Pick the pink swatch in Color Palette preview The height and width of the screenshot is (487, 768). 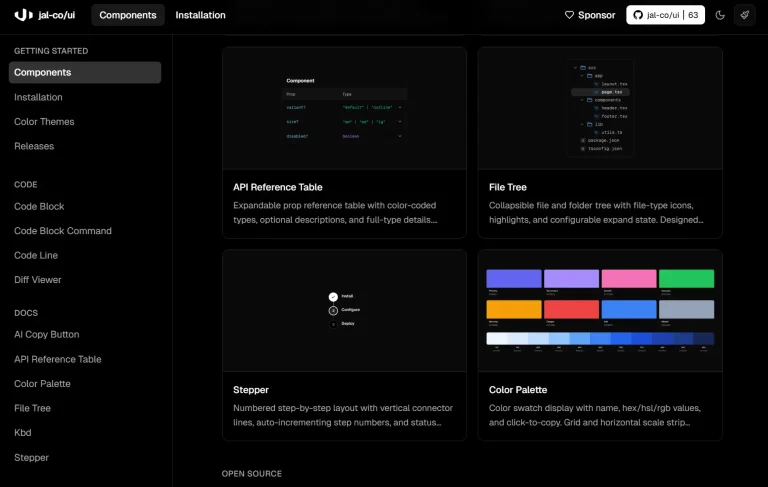tap(629, 280)
